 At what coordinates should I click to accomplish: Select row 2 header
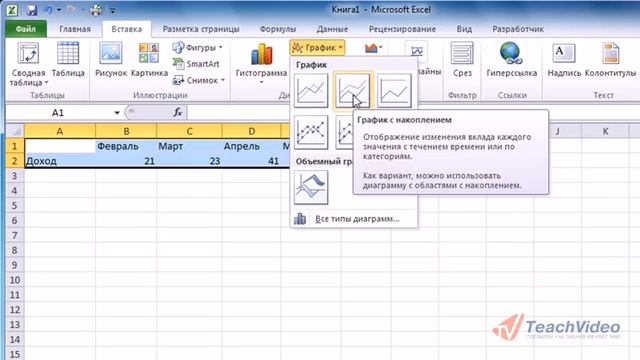15,161
